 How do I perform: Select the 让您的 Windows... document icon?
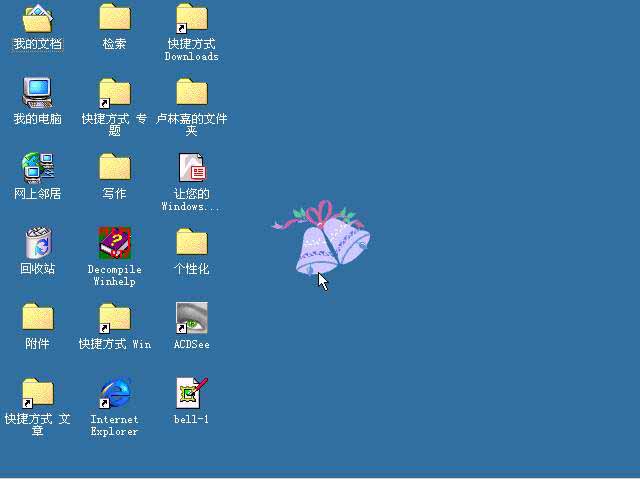[191, 167]
